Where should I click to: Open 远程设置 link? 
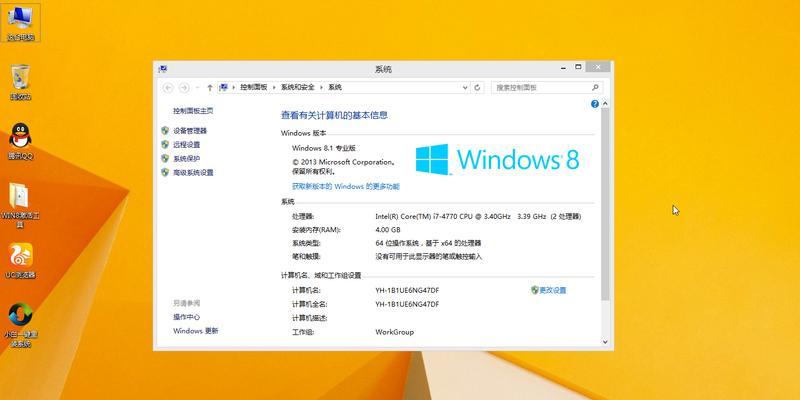pos(187,144)
